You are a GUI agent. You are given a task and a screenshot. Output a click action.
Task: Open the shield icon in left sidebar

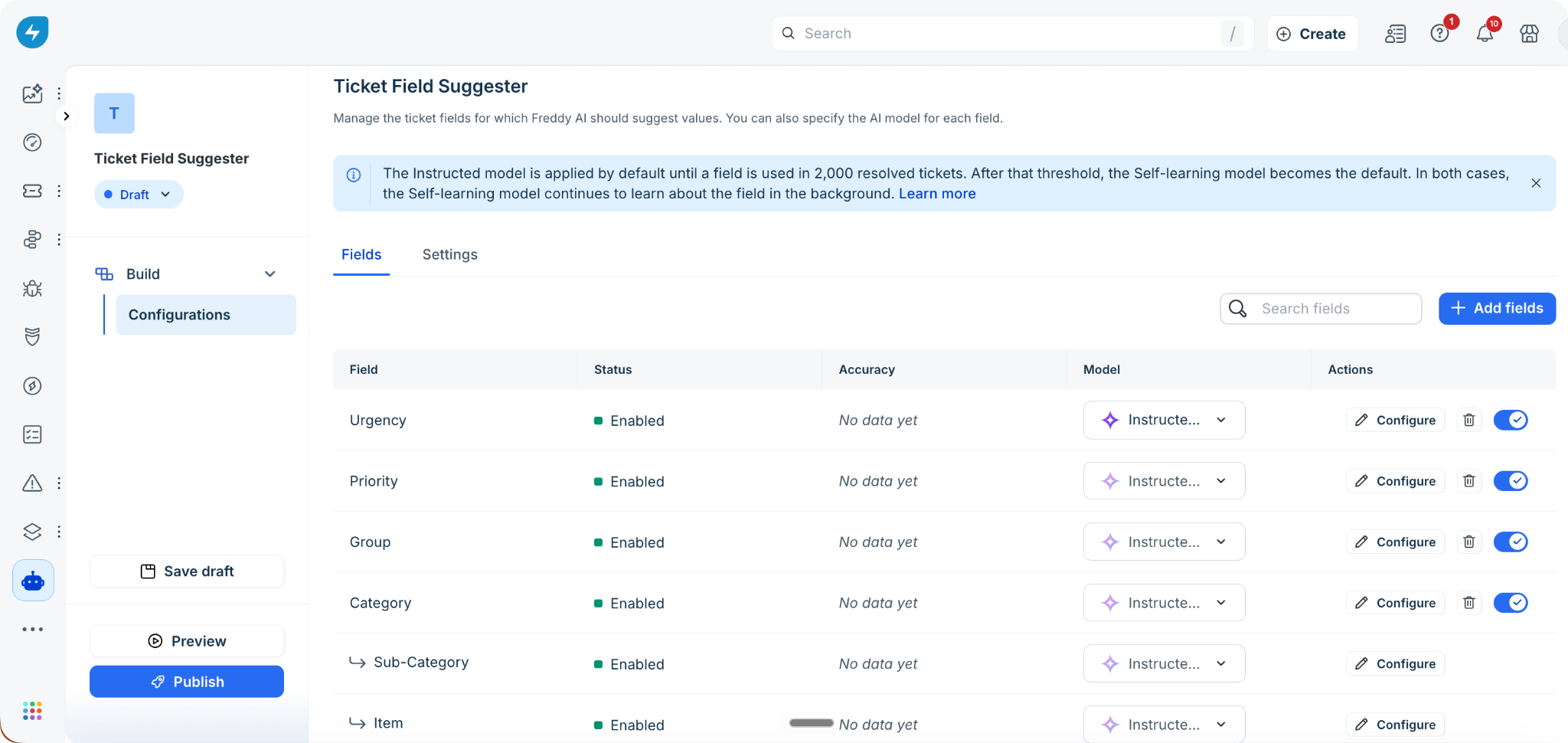tap(32, 337)
